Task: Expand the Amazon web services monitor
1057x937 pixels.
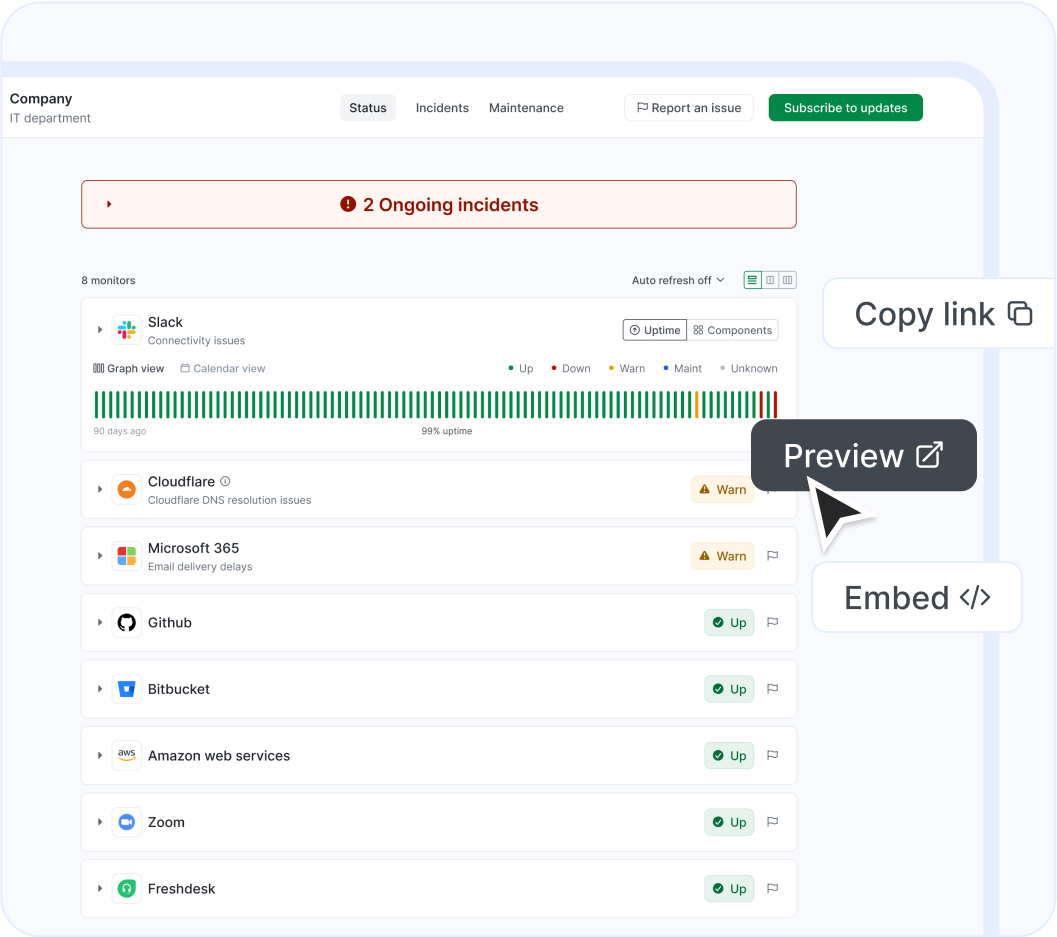Action: click(x=99, y=755)
